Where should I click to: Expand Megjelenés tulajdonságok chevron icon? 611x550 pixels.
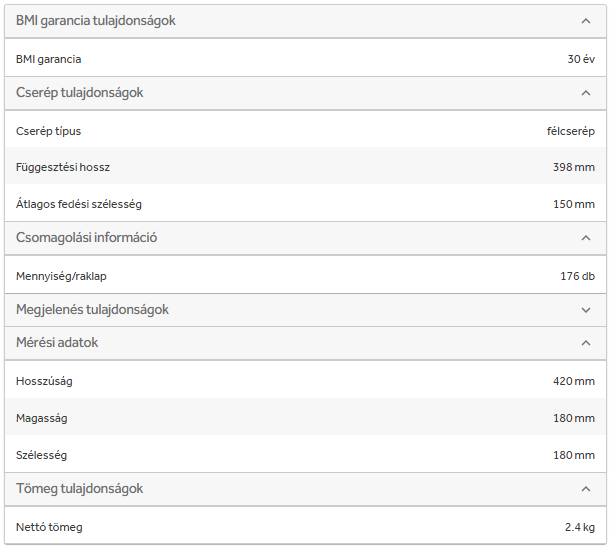coord(586,310)
